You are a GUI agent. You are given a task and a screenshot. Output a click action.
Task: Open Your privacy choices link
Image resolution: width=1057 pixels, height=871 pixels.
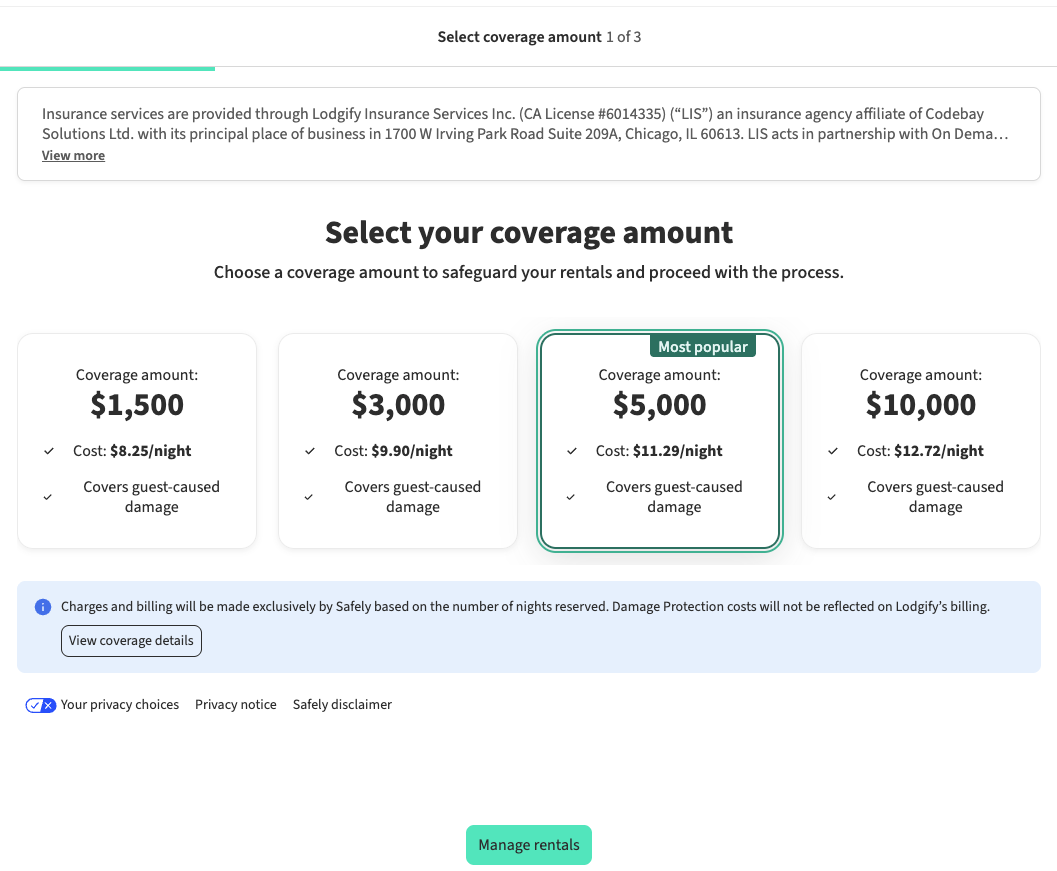click(x=120, y=705)
